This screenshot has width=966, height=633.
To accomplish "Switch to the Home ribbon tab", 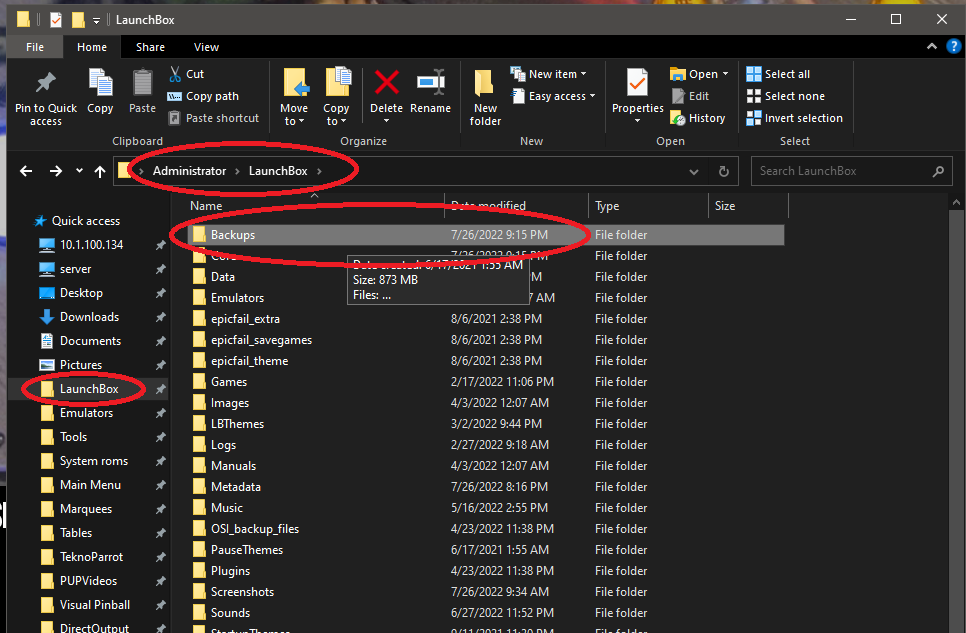I will [92, 47].
